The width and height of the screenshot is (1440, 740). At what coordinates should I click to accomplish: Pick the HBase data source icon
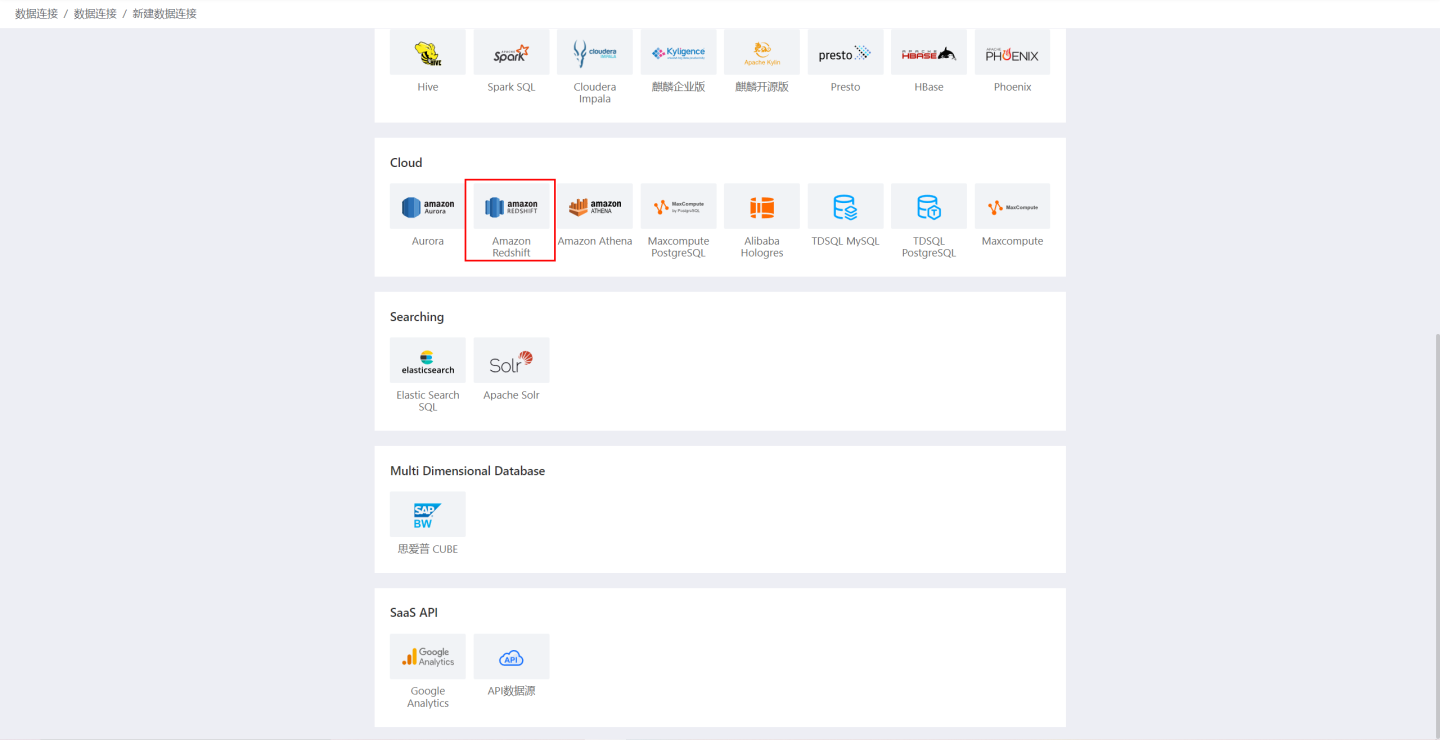(x=929, y=52)
